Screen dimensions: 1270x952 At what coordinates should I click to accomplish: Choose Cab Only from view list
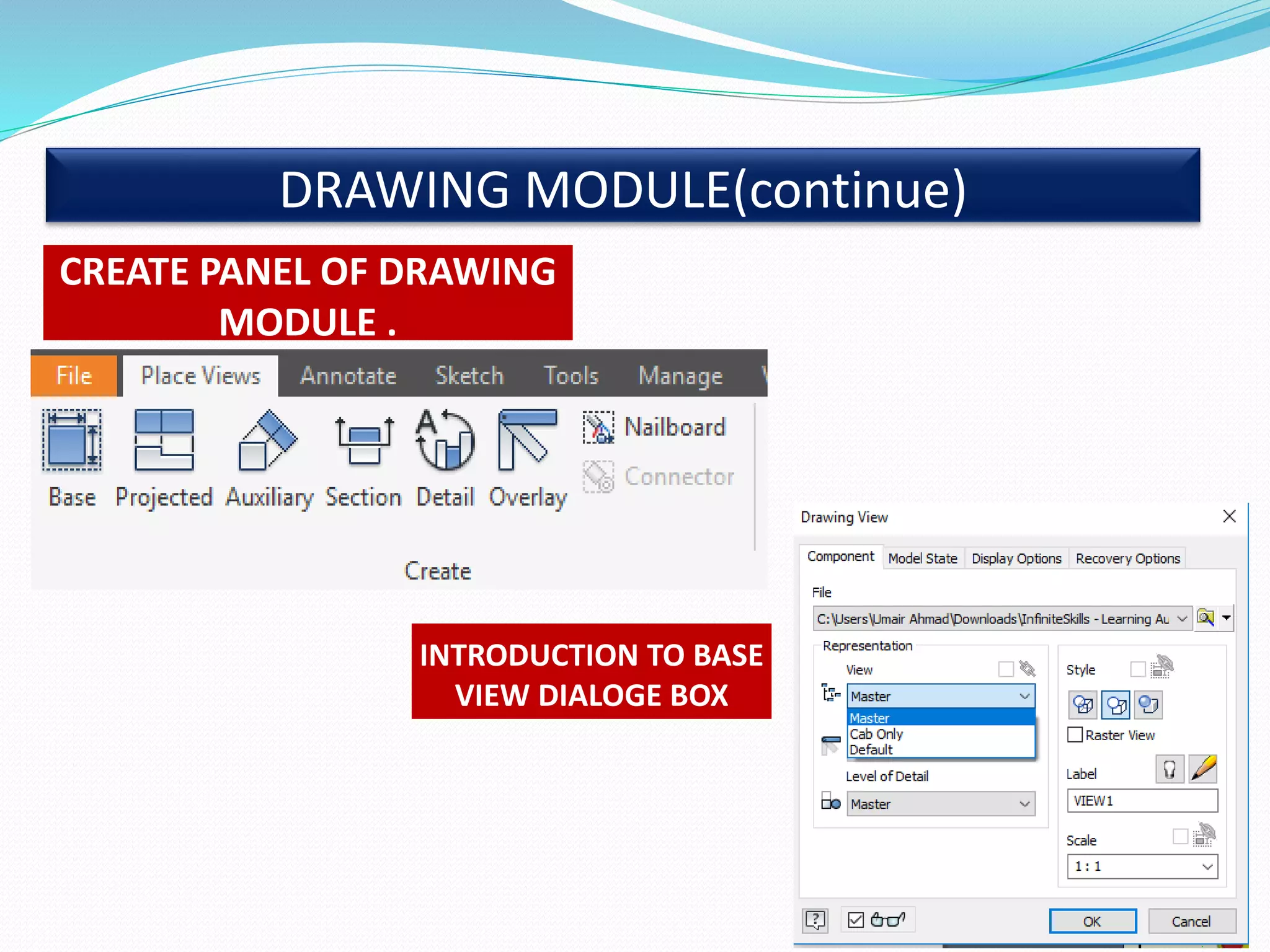pyautogui.click(x=877, y=734)
